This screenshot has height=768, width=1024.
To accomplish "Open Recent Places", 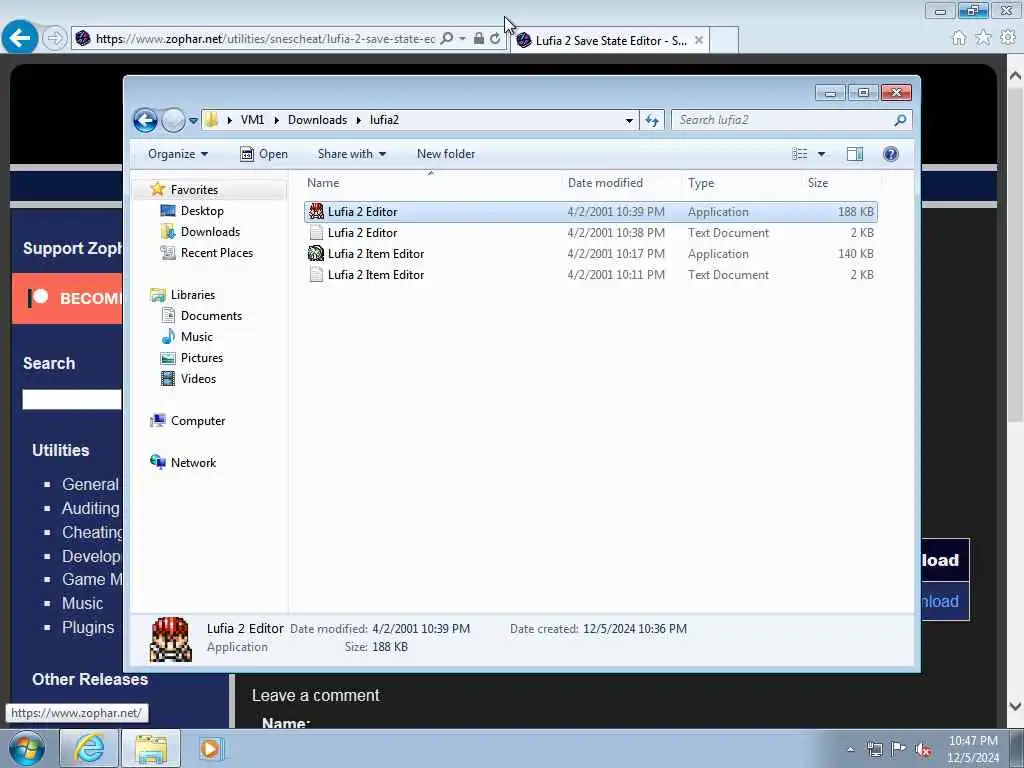I will coord(216,253).
